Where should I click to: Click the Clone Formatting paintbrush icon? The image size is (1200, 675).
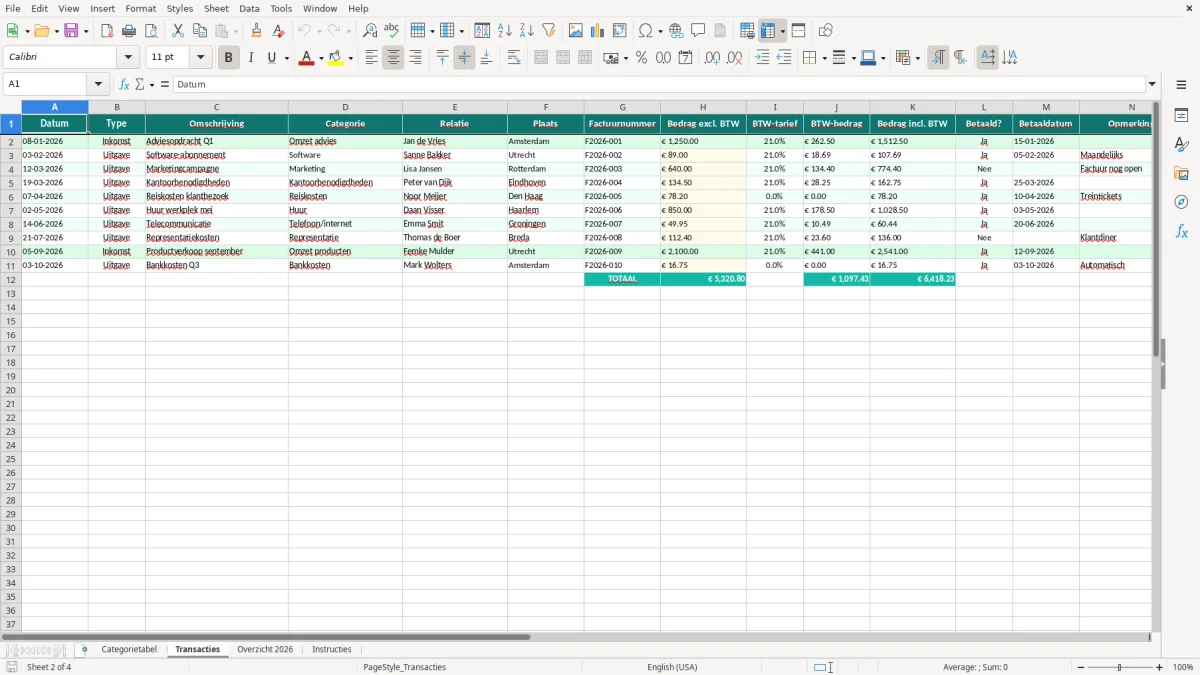[x=257, y=31]
